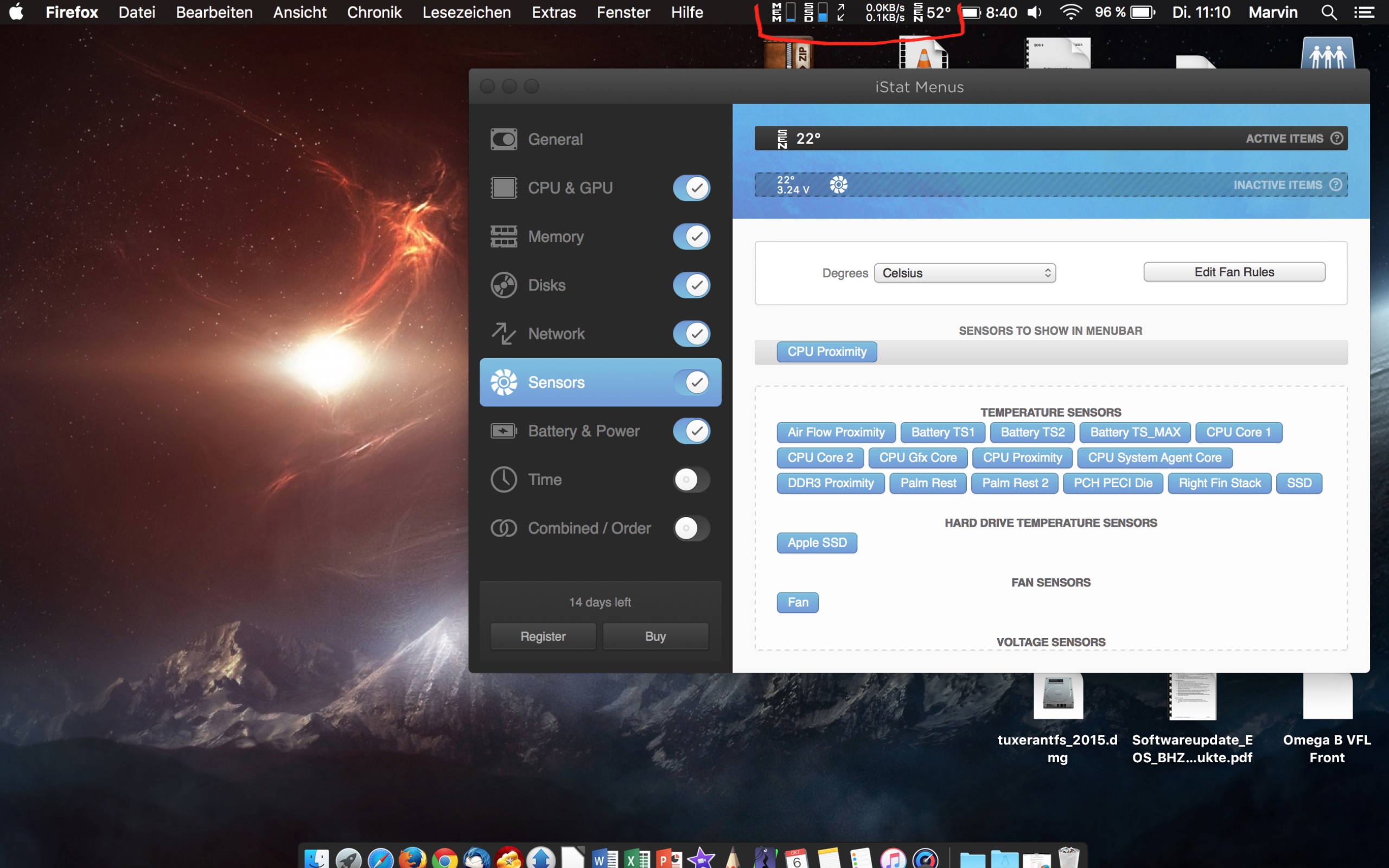Select the General sidebar section

click(x=555, y=139)
